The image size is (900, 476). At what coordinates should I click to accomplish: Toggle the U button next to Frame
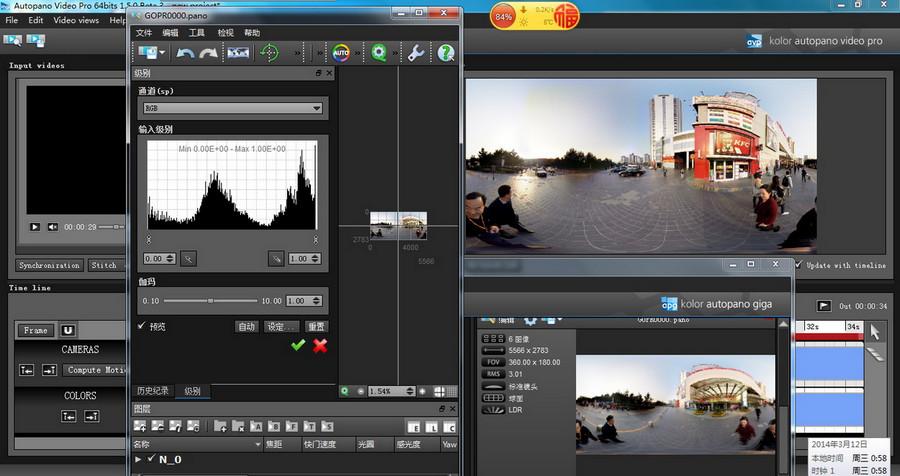point(68,330)
